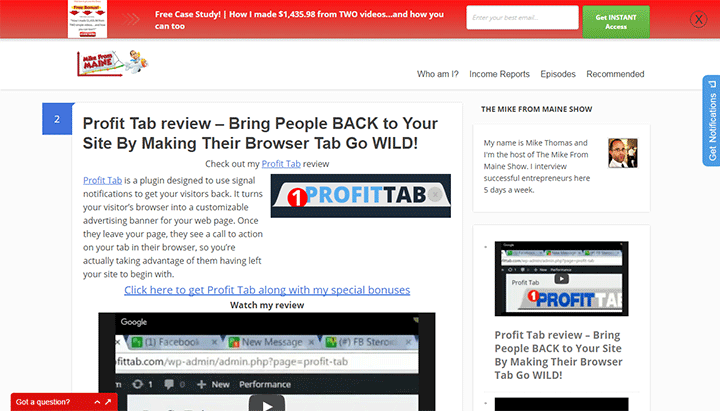Click the Free Case Study banner text
The height and width of the screenshot is (411, 720).
[x=299, y=20]
